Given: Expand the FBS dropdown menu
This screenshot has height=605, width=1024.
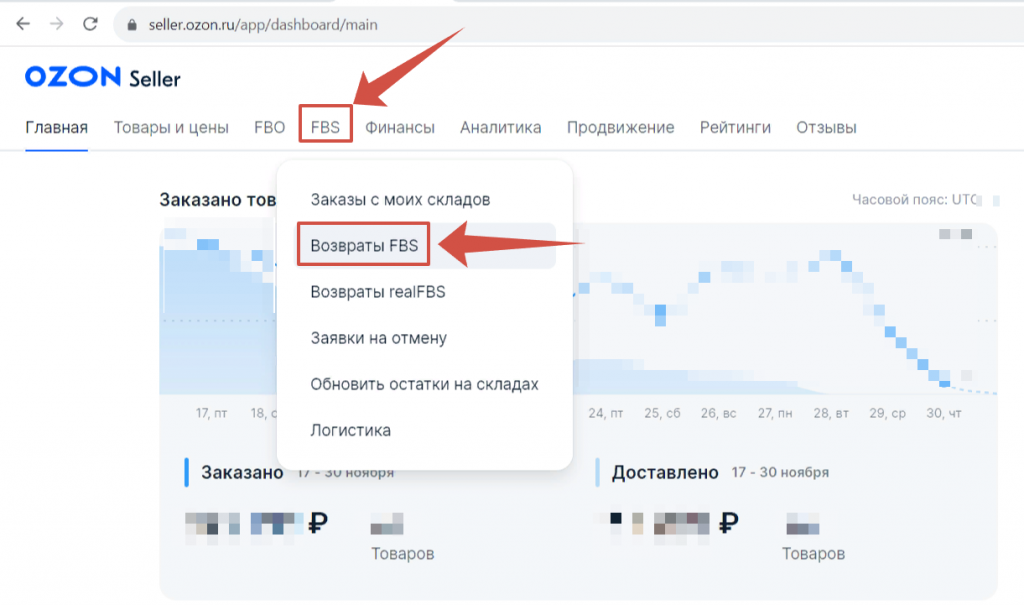Looking at the screenshot, I should (x=325, y=127).
